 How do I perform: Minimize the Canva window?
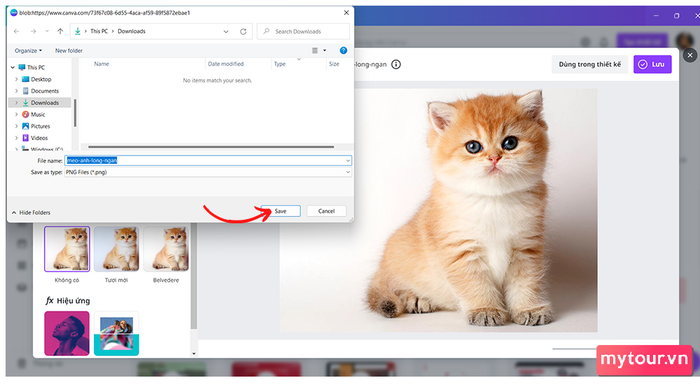(656, 16)
